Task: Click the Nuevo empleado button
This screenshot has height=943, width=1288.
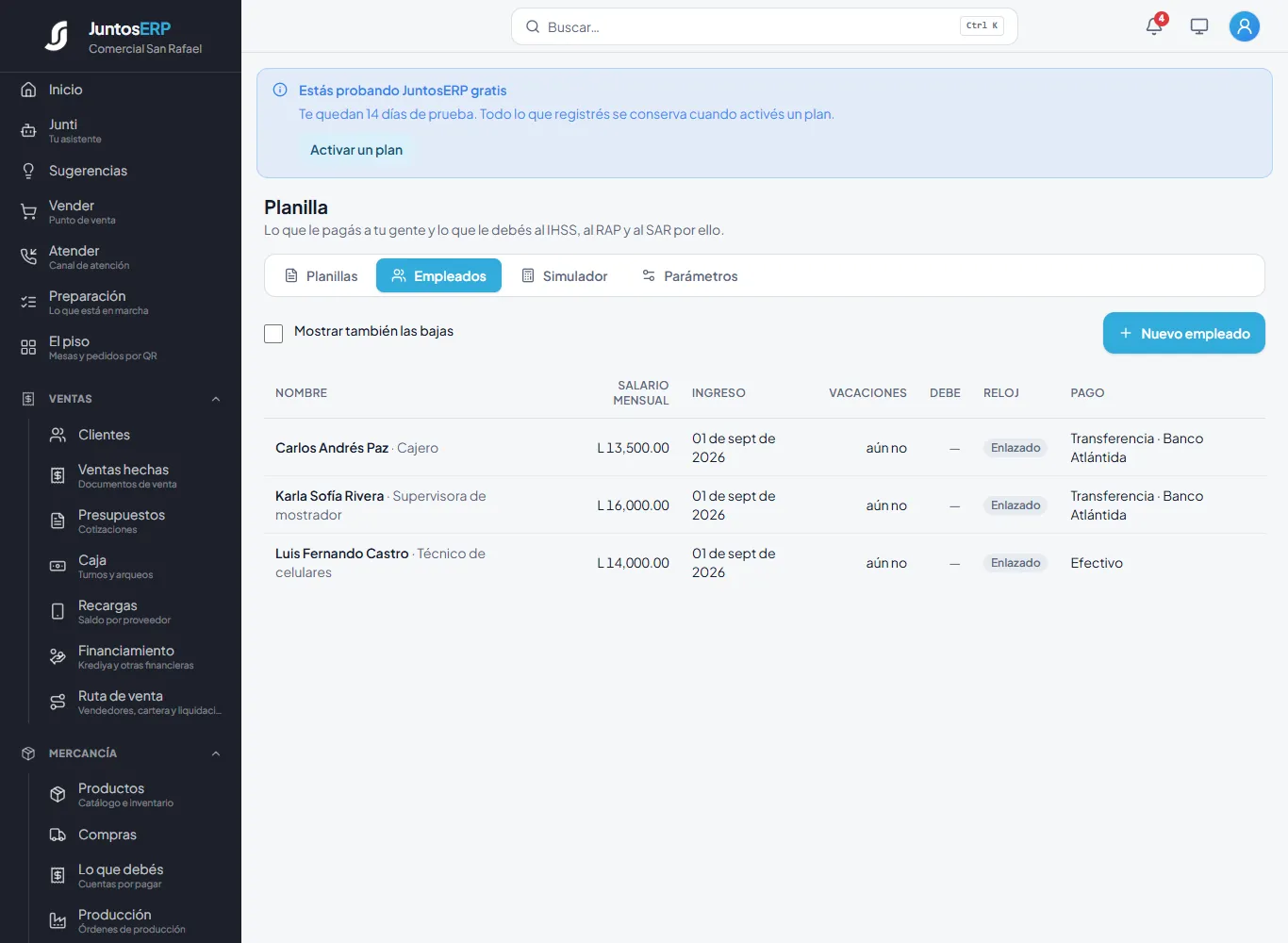Action: point(1184,333)
